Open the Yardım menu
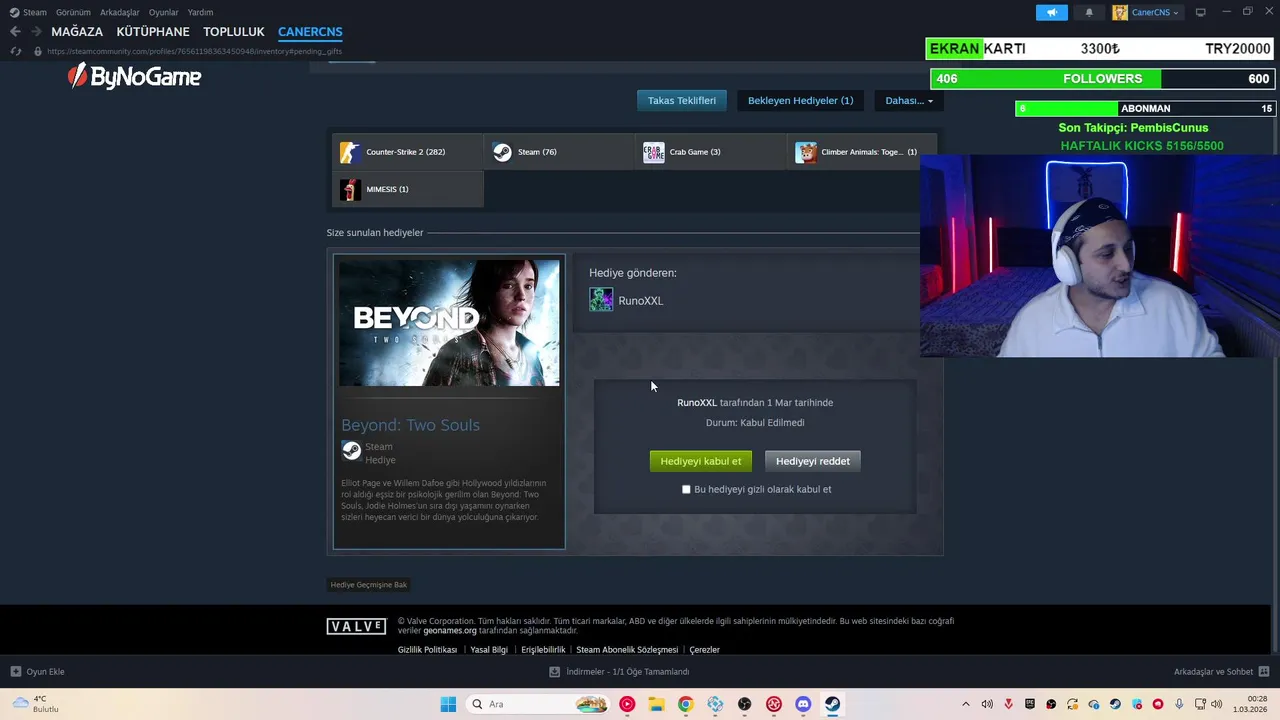Image resolution: width=1280 pixels, height=720 pixels. (200, 13)
